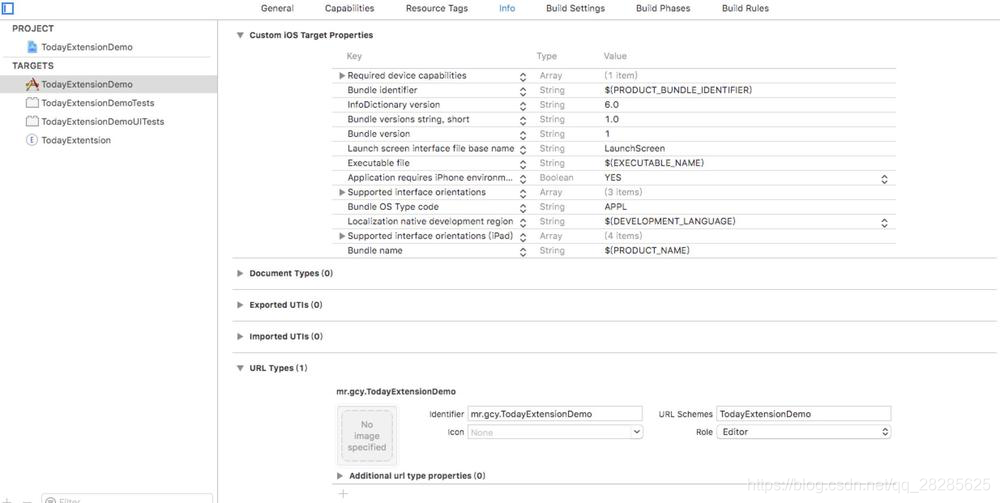Expand the Document Types section
1000x503 pixels.
(x=240, y=273)
